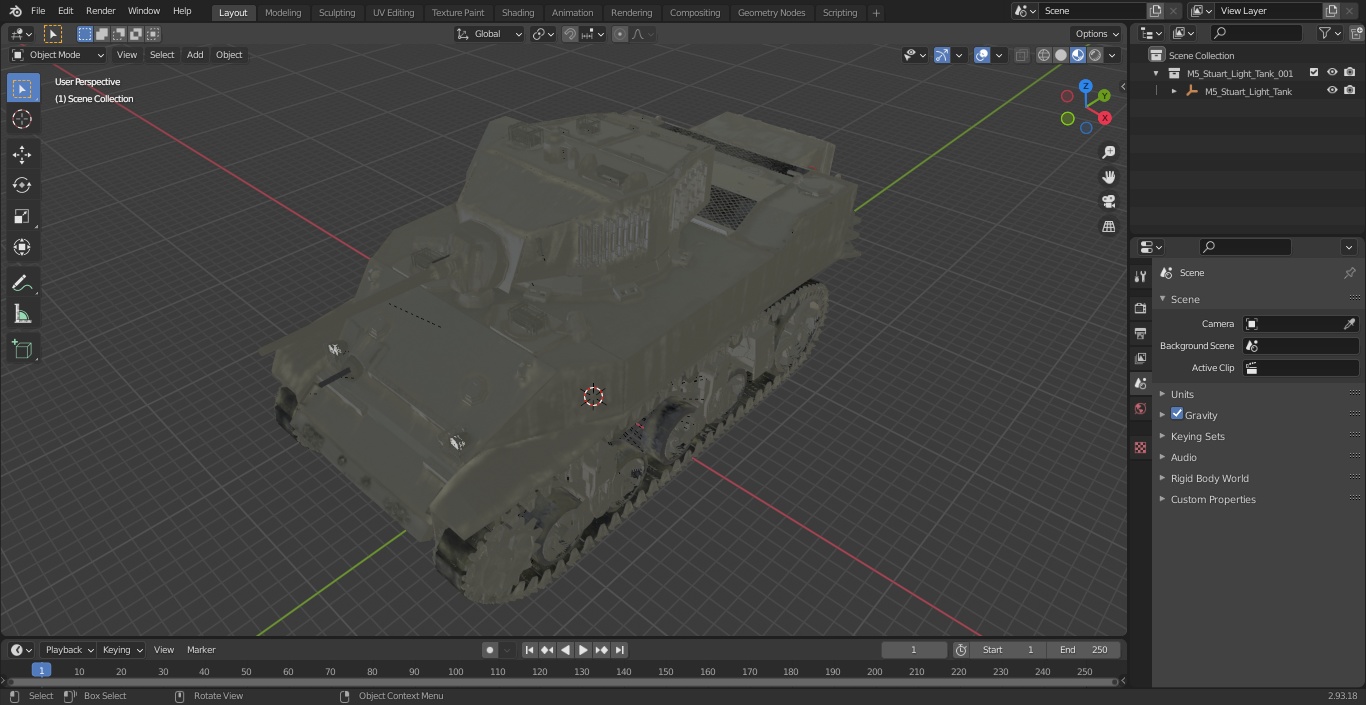Select the Add Cube tool
Screen dimensions: 1366x705
coord(22,349)
